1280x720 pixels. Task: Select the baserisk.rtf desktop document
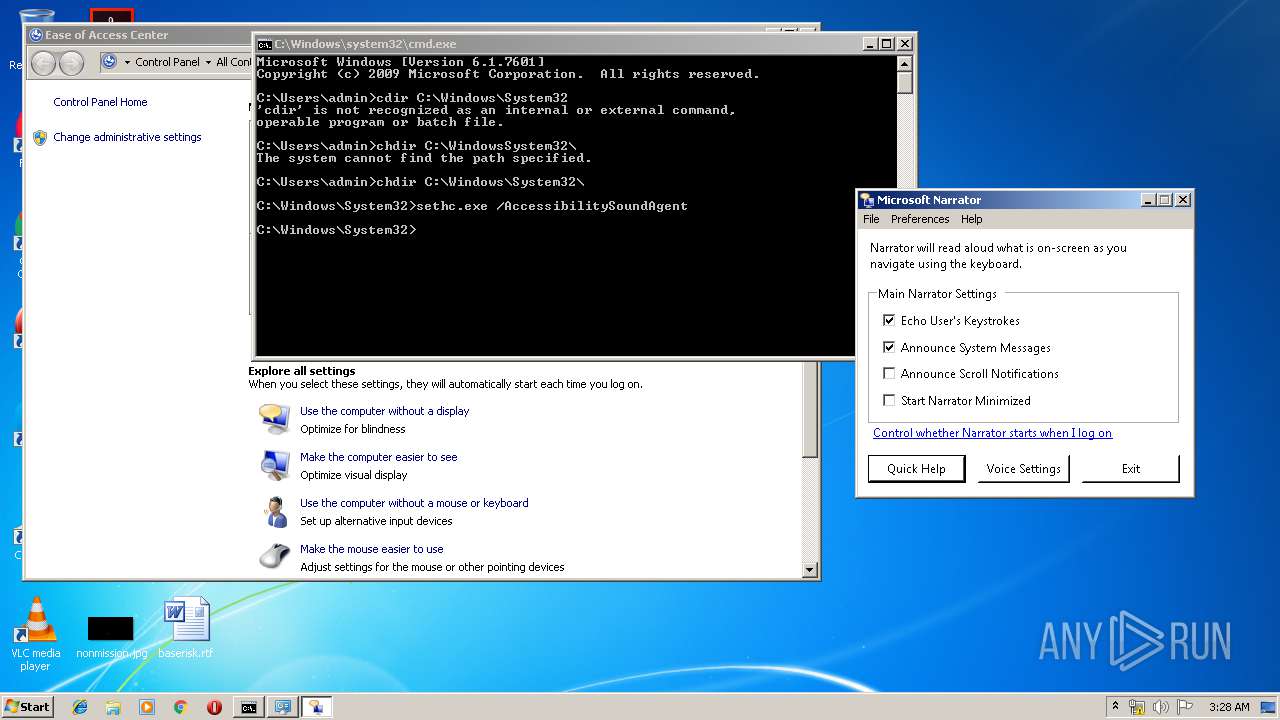(186, 628)
